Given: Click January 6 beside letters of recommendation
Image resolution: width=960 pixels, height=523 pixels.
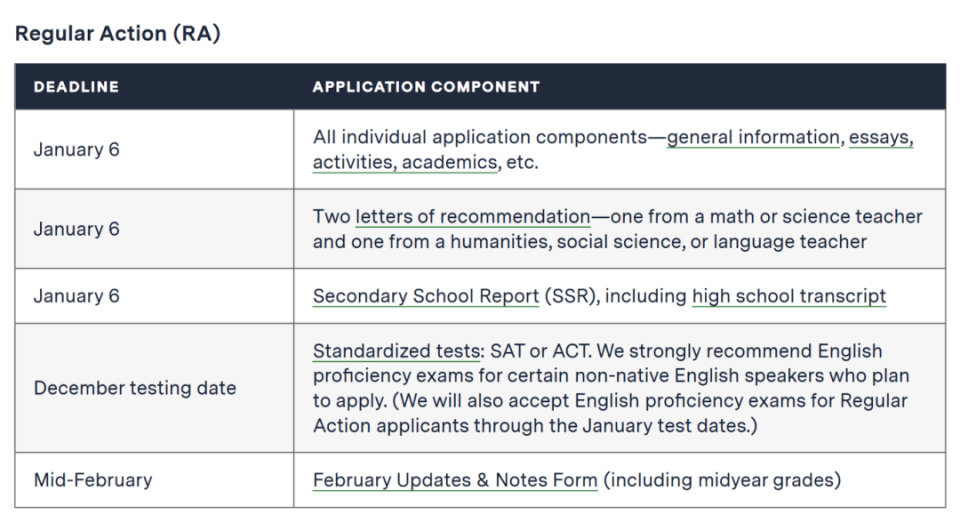Looking at the screenshot, I should [x=76, y=229].
